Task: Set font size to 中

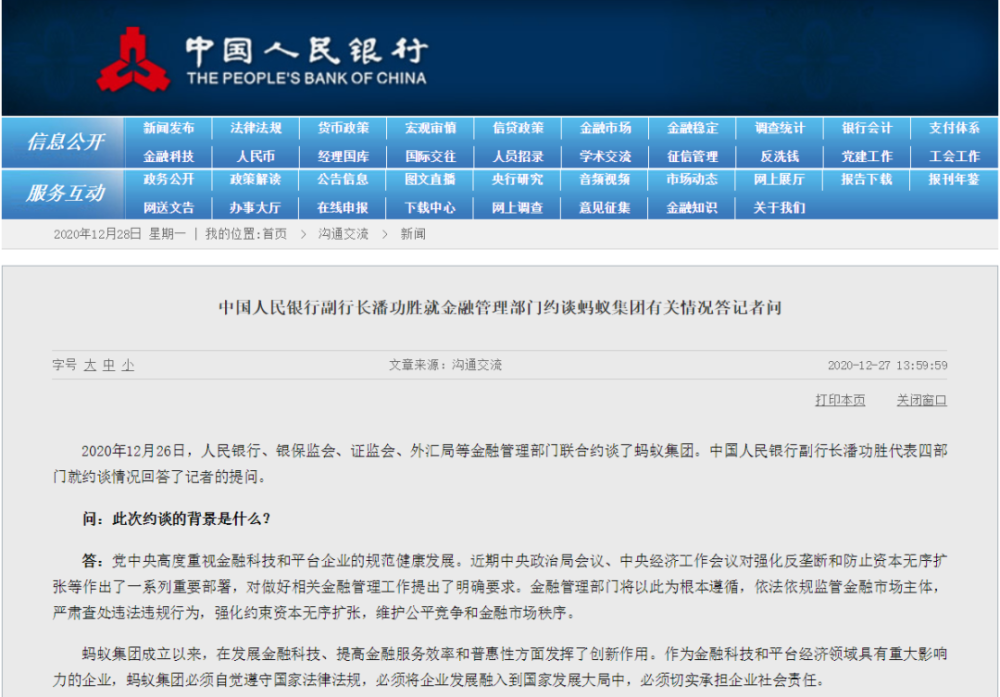Action: click(x=109, y=365)
